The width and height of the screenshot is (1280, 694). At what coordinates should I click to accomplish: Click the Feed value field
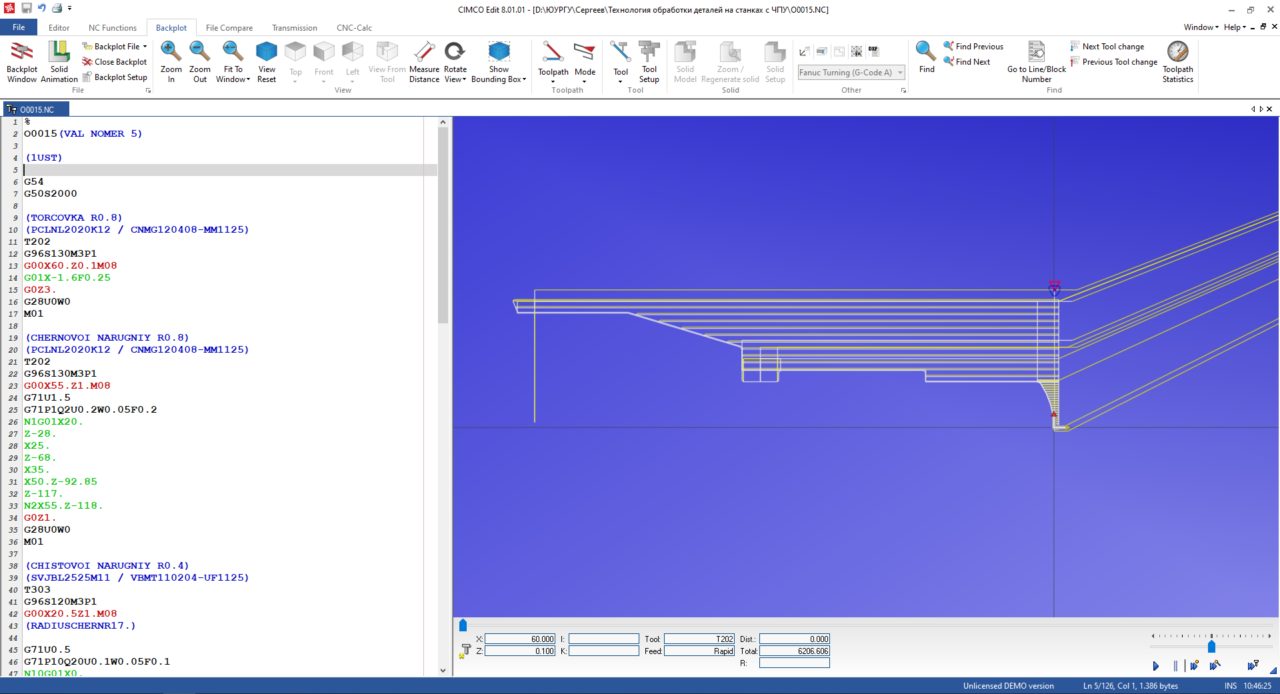(699, 651)
